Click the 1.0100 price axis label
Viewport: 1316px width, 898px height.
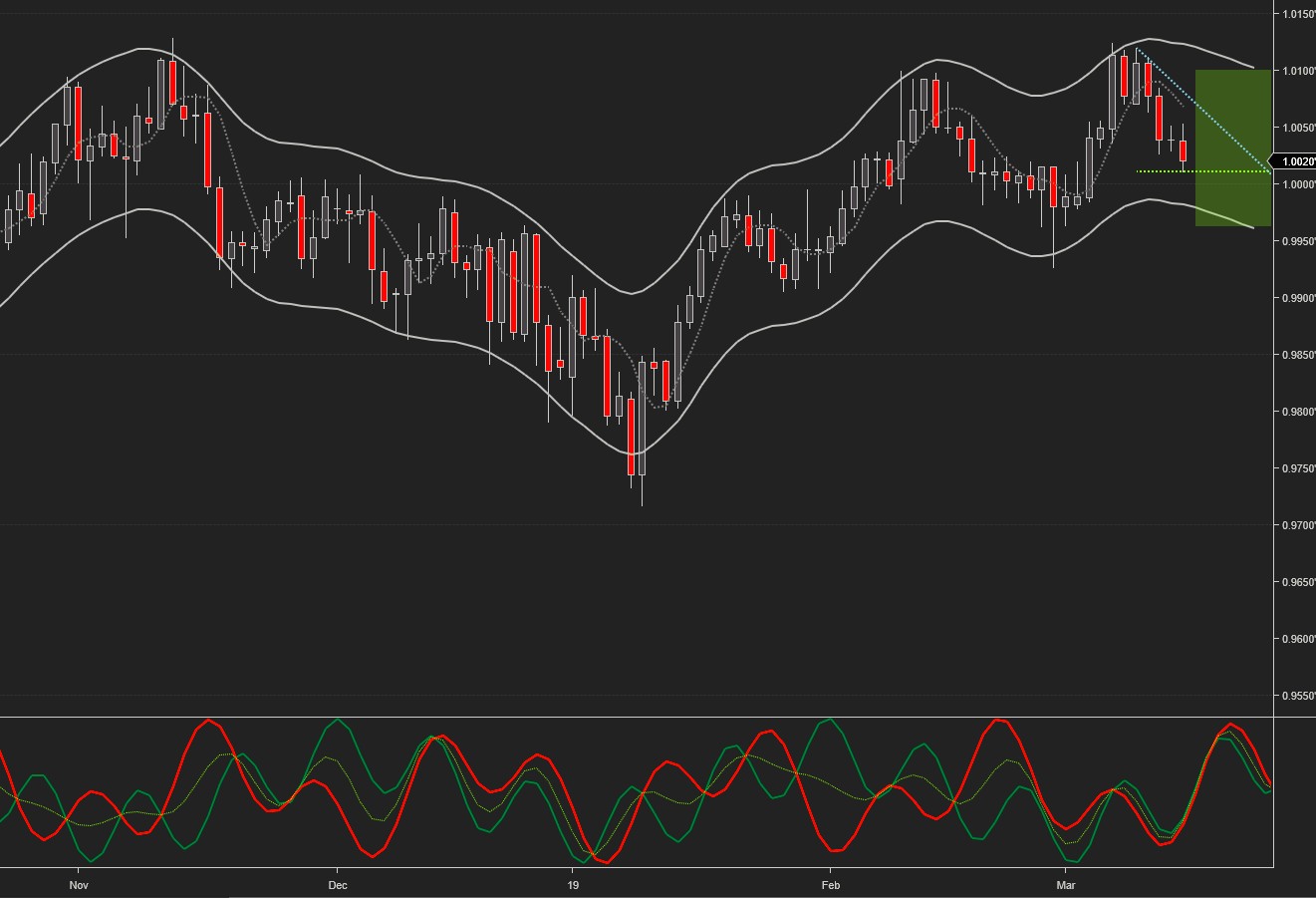tap(1299, 71)
